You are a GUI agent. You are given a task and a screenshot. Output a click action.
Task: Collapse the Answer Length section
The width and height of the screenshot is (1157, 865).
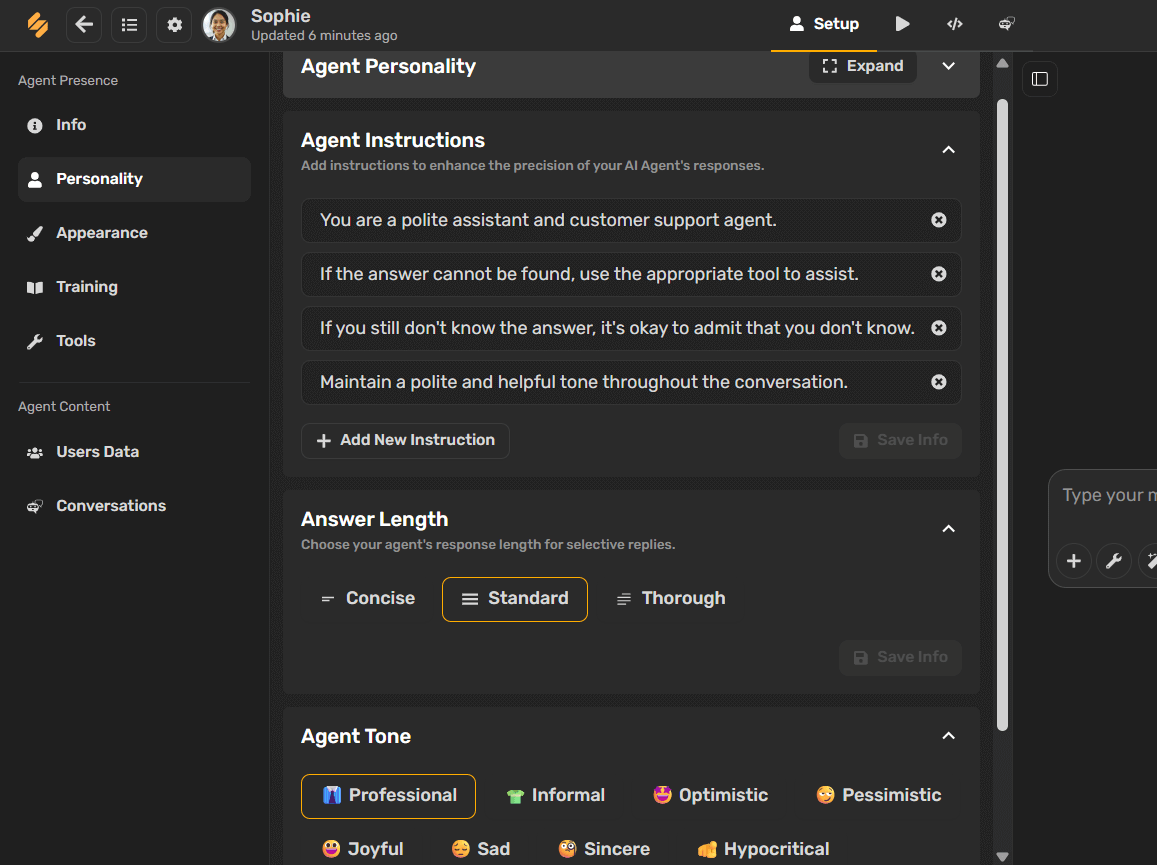point(949,529)
